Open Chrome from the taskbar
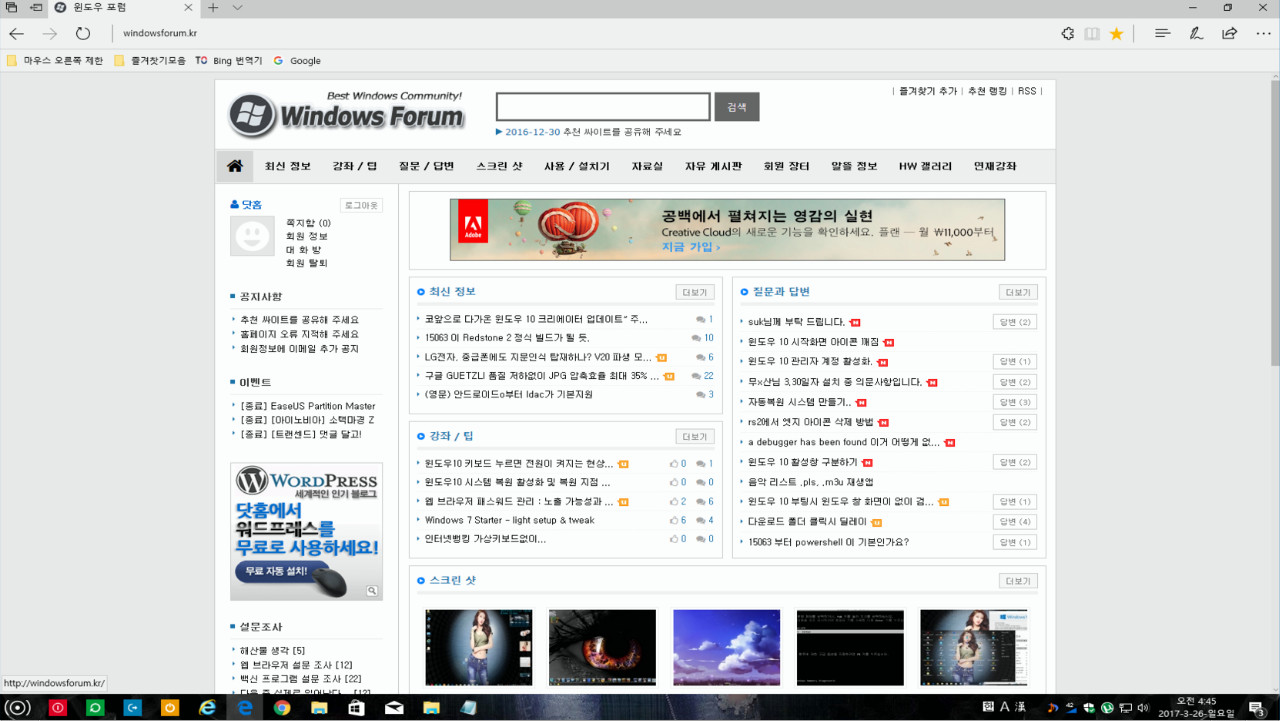The image size is (1280, 721). click(282, 708)
